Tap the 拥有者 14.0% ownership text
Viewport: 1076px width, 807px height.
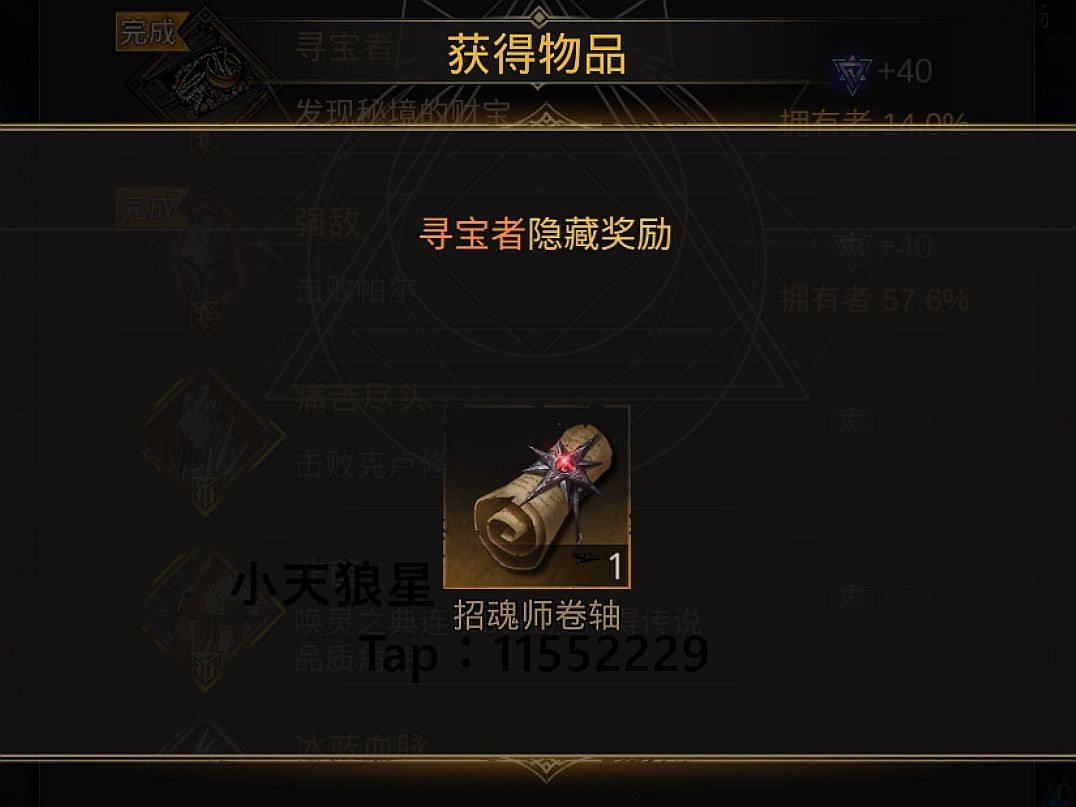click(874, 121)
